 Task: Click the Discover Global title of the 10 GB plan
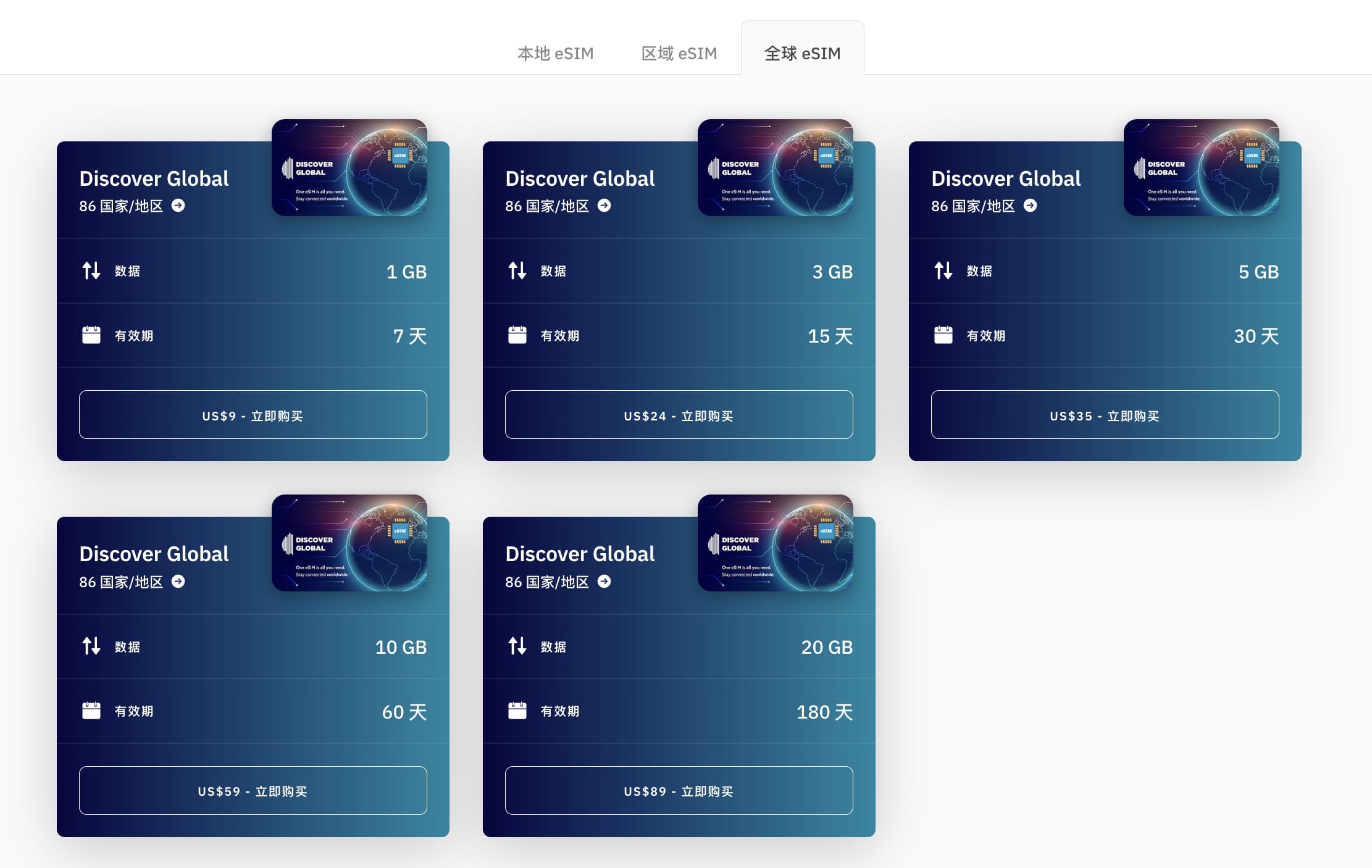point(154,554)
